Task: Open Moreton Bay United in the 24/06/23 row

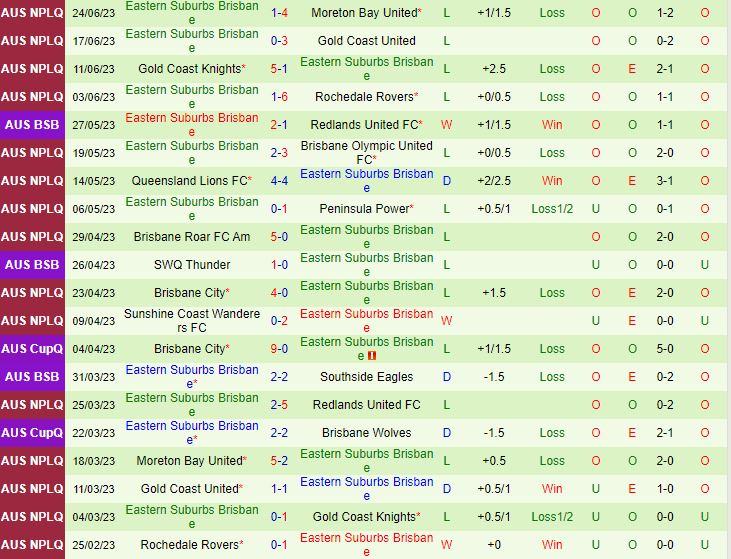Action: pyautogui.click(x=364, y=13)
